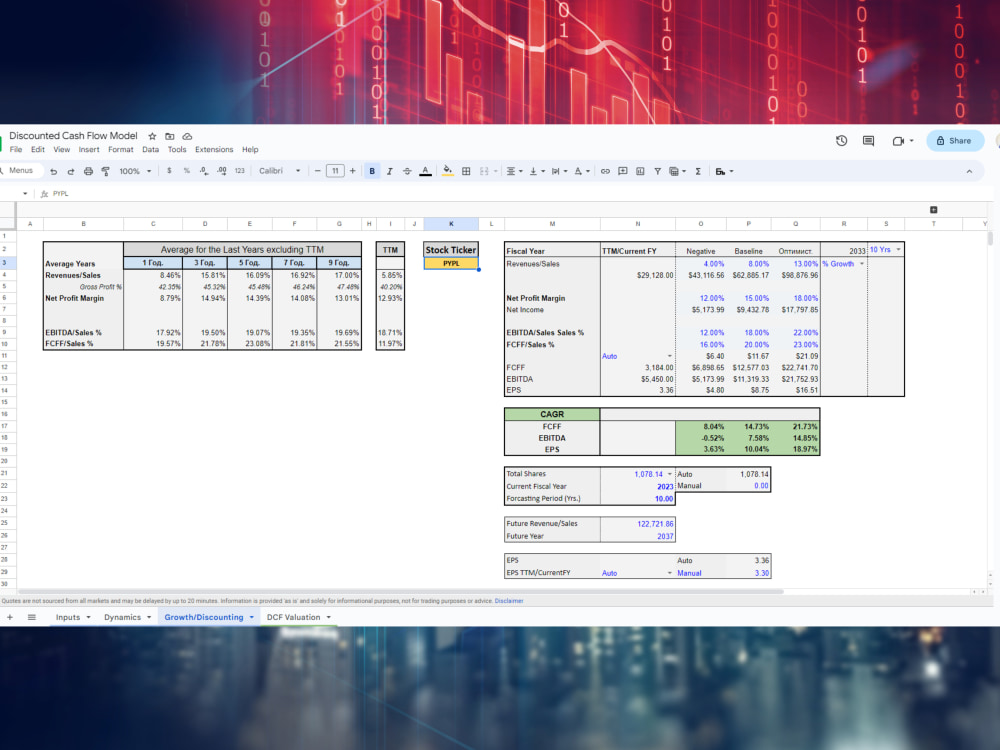The width and height of the screenshot is (1000, 750).
Task: Apply strikethrough formatting
Action: pos(407,171)
